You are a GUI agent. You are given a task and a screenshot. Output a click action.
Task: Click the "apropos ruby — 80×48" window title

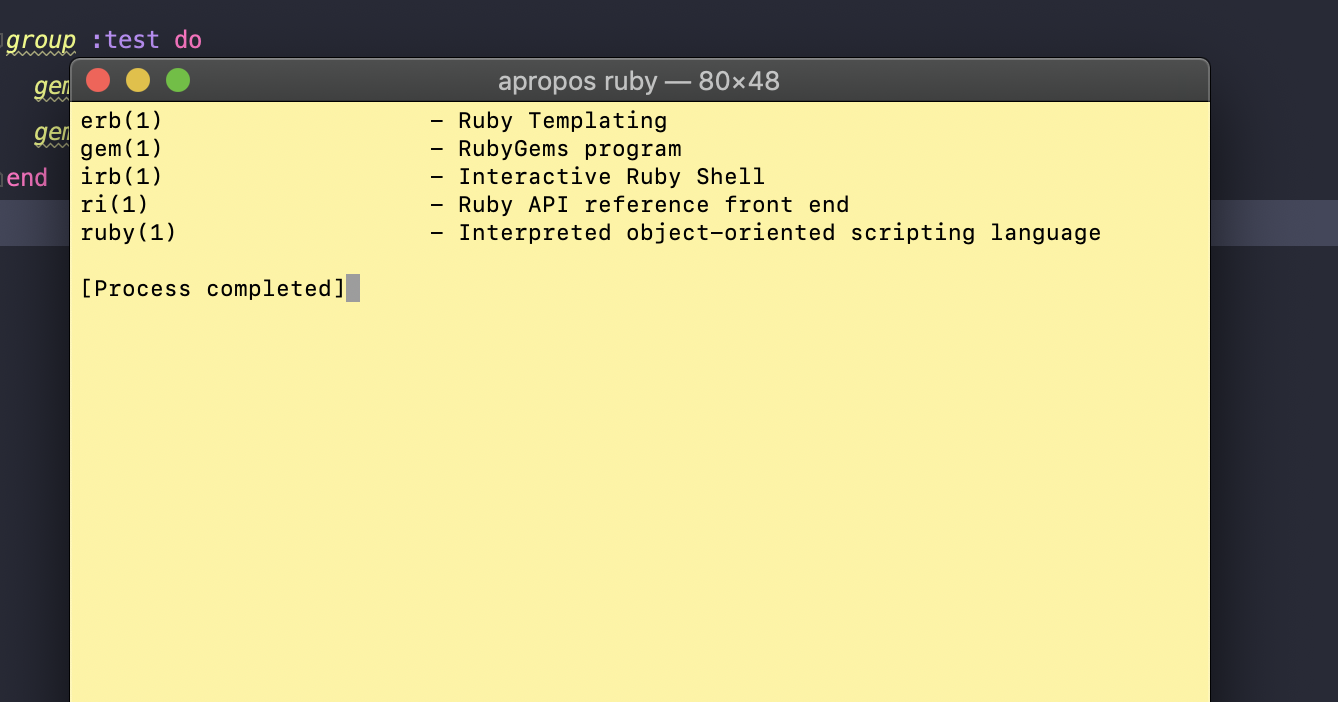point(638,81)
